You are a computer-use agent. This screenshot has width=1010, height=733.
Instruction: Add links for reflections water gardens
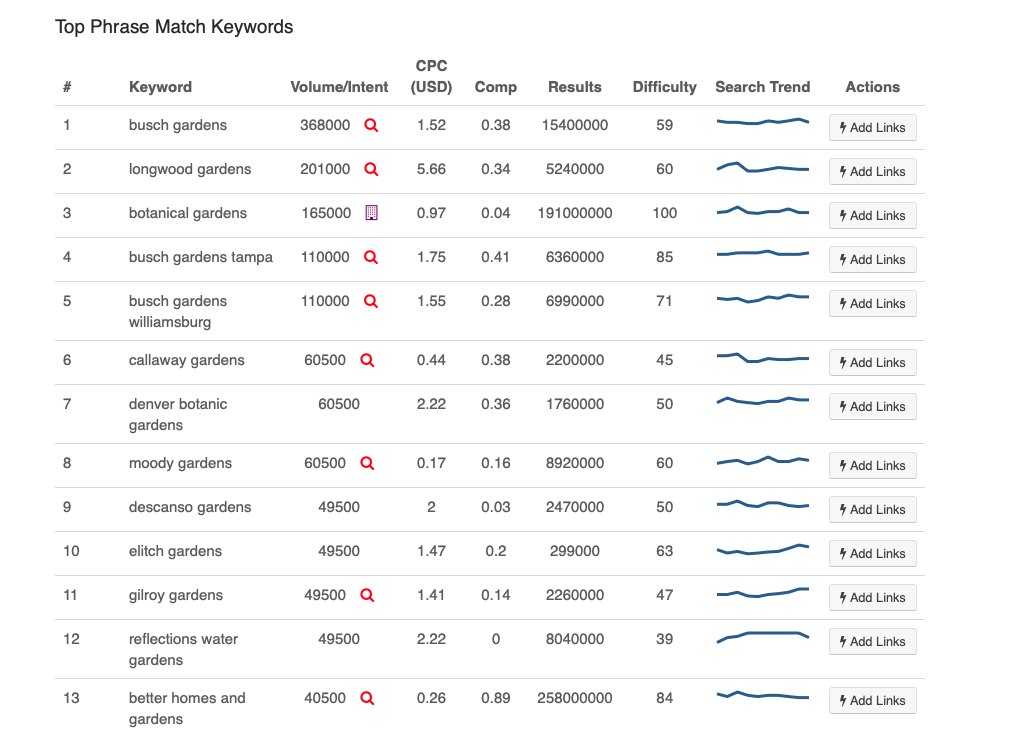tap(873, 642)
